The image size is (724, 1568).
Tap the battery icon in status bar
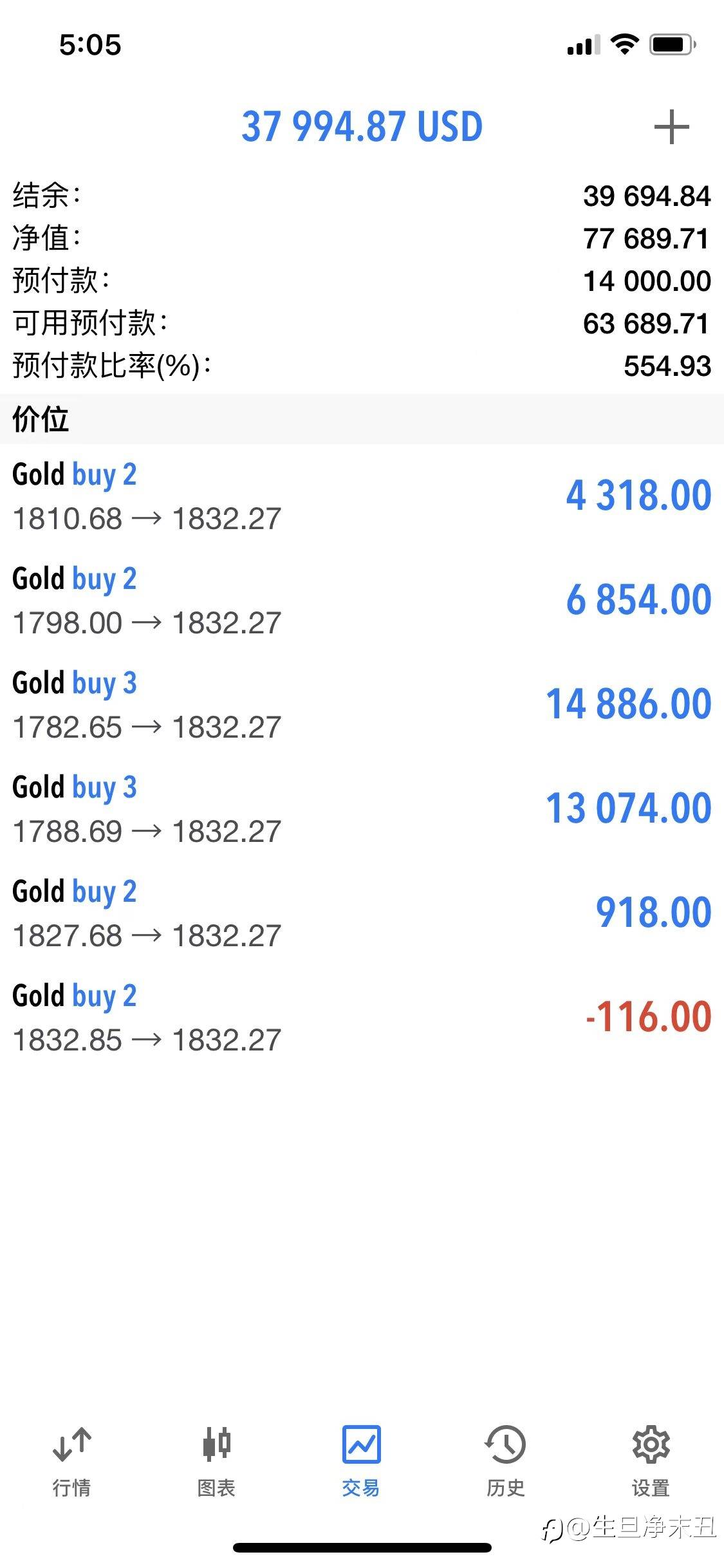(673, 44)
